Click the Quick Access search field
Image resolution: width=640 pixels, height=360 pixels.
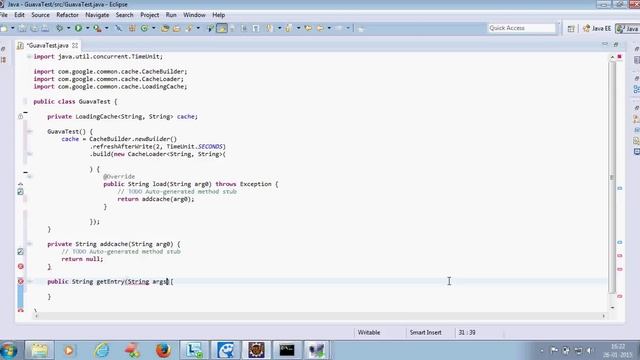[522, 28]
